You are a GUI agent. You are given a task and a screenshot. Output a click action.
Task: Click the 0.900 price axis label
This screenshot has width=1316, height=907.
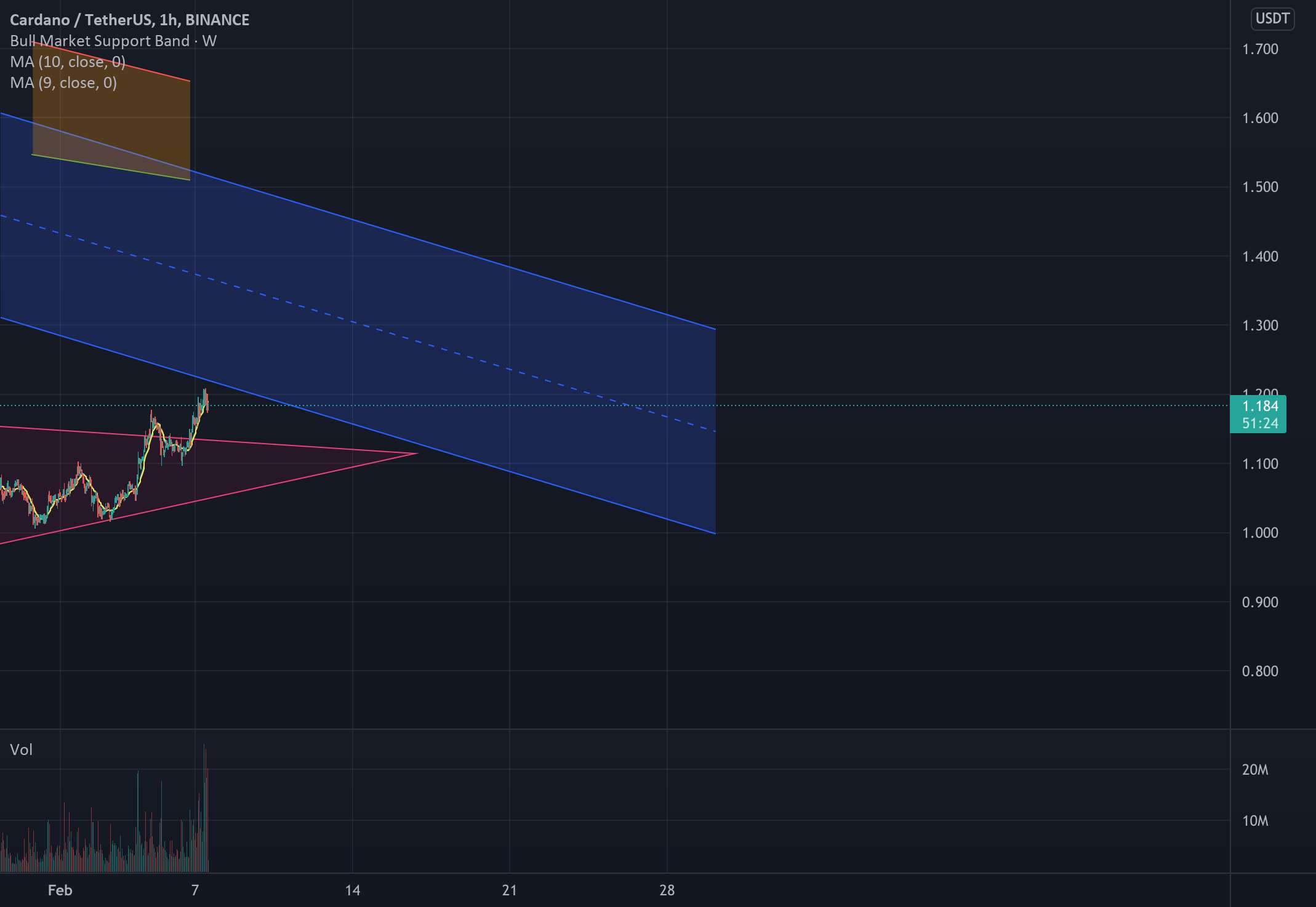coord(1259,602)
